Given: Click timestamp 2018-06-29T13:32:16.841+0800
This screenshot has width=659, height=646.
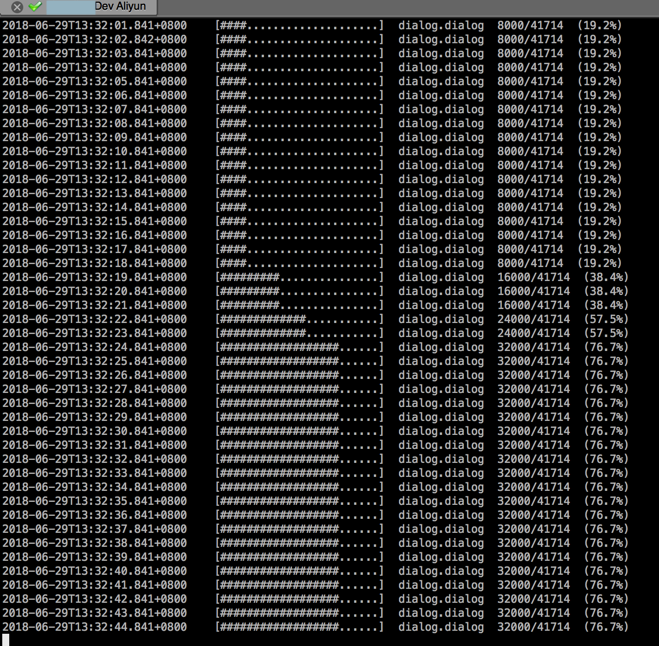Looking at the screenshot, I should (95, 235).
